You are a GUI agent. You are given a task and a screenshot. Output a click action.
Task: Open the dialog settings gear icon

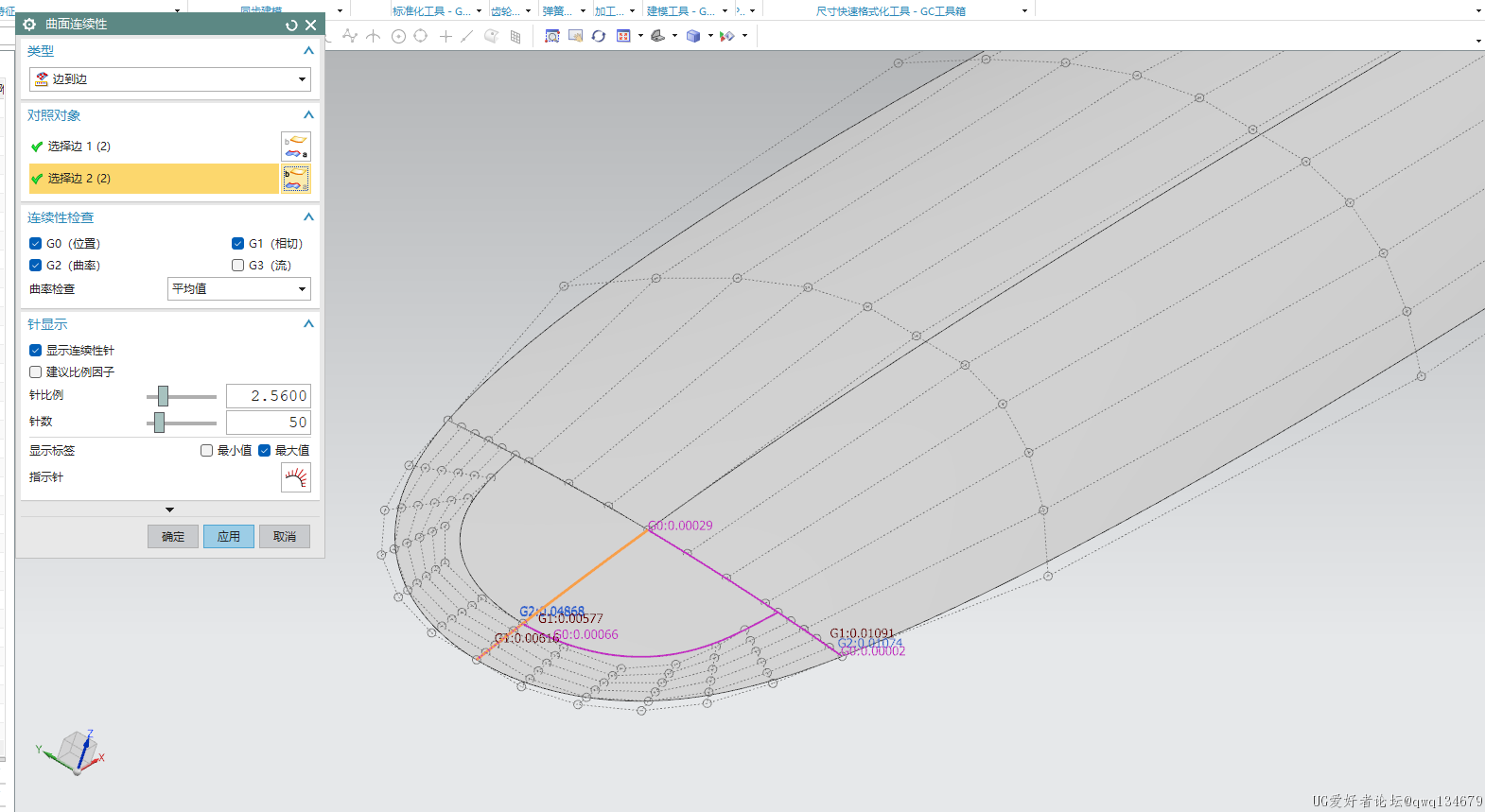(x=29, y=25)
